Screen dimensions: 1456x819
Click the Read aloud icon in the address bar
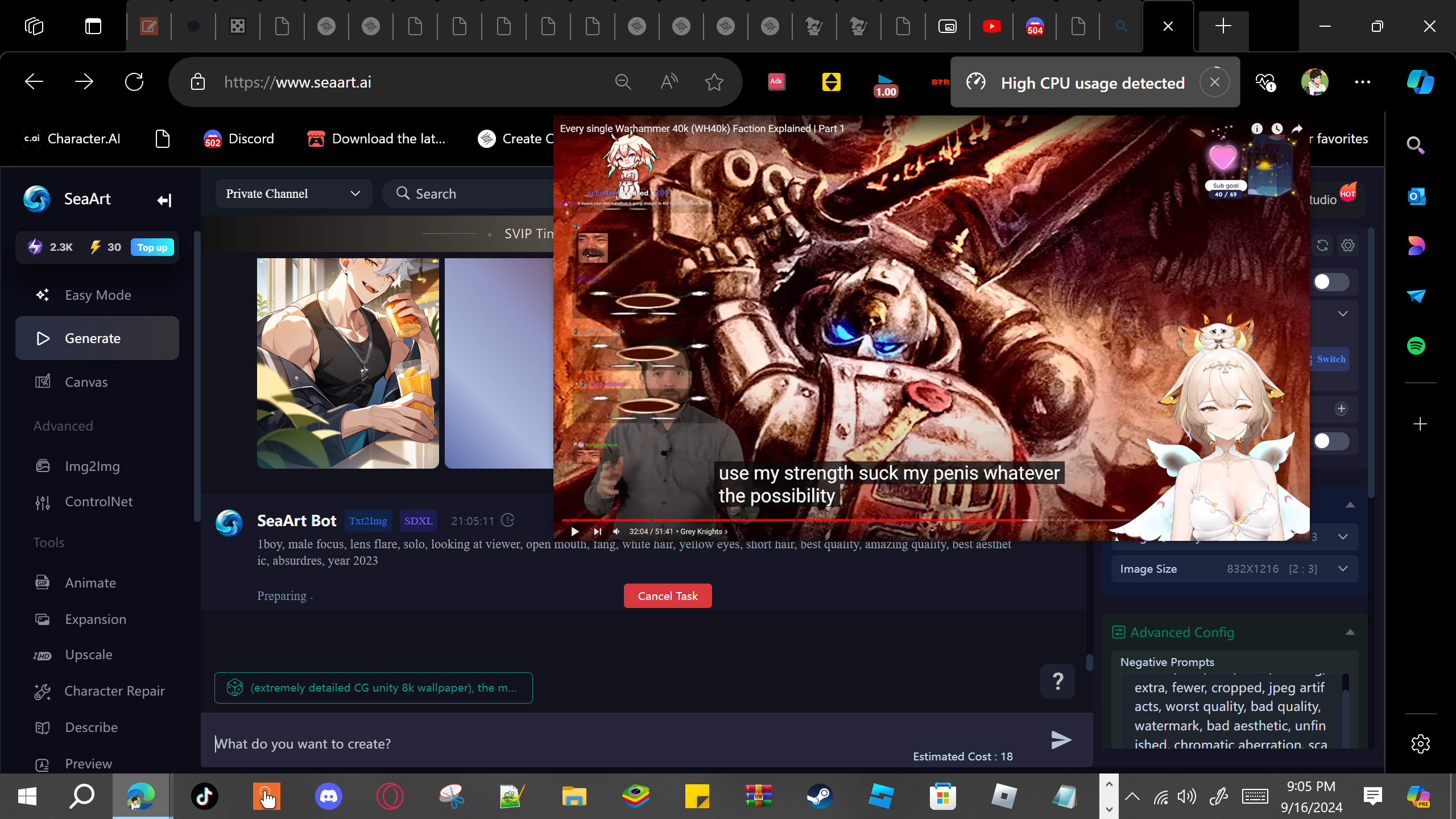pyautogui.click(x=669, y=82)
